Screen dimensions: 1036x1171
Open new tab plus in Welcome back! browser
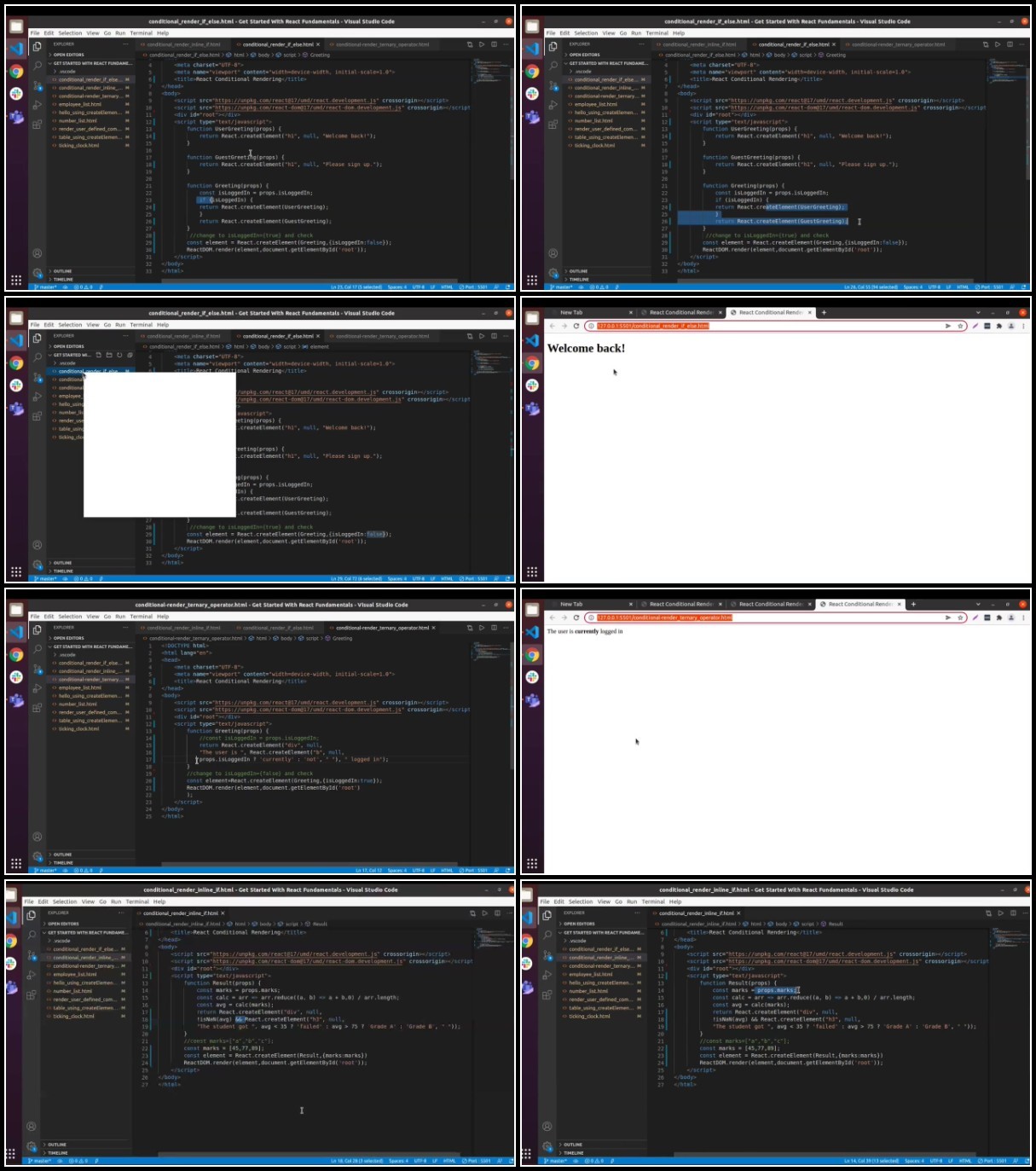point(824,313)
